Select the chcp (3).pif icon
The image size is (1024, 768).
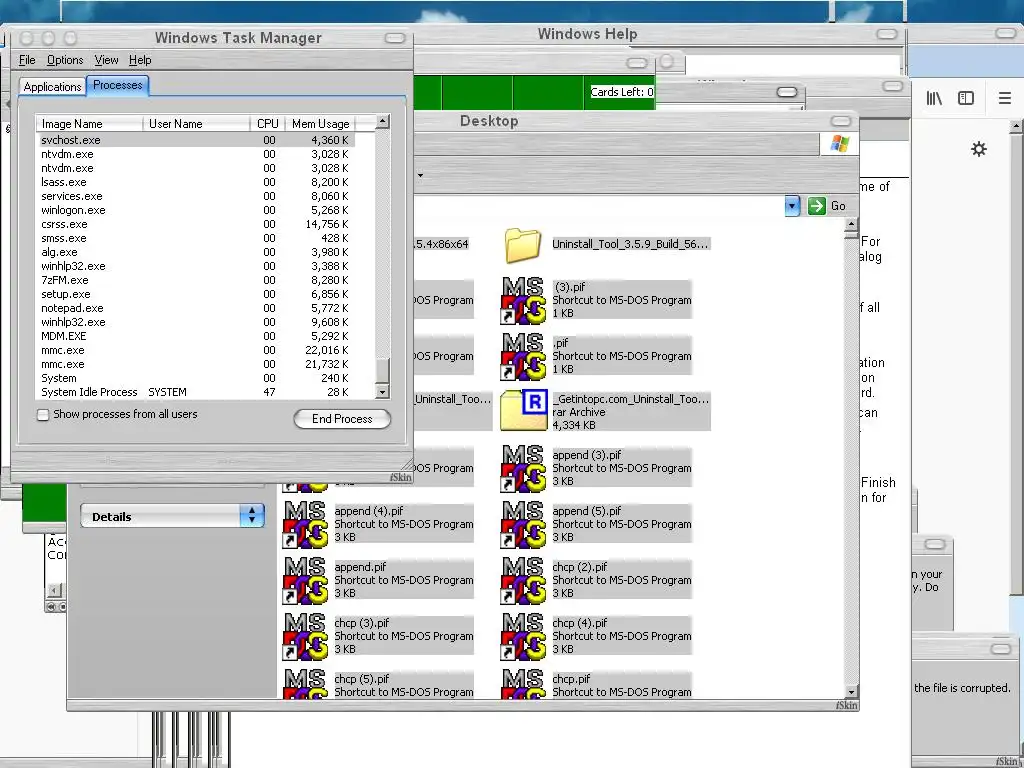305,637
